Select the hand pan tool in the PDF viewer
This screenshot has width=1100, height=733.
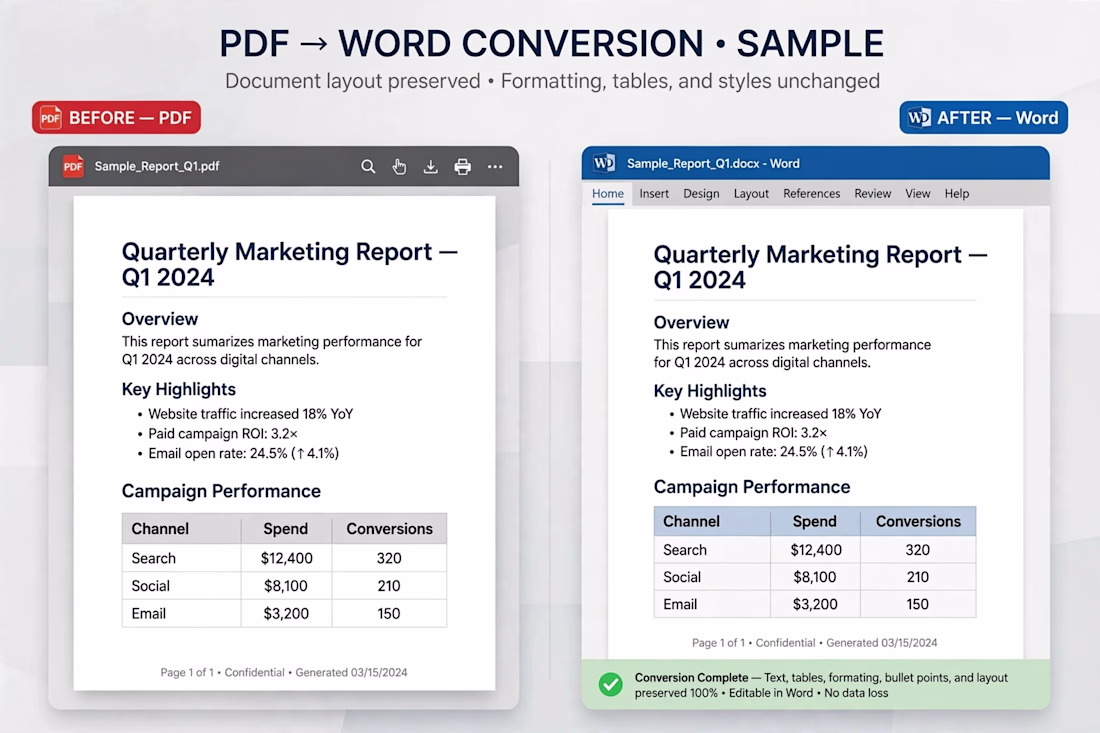coord(399,166)
